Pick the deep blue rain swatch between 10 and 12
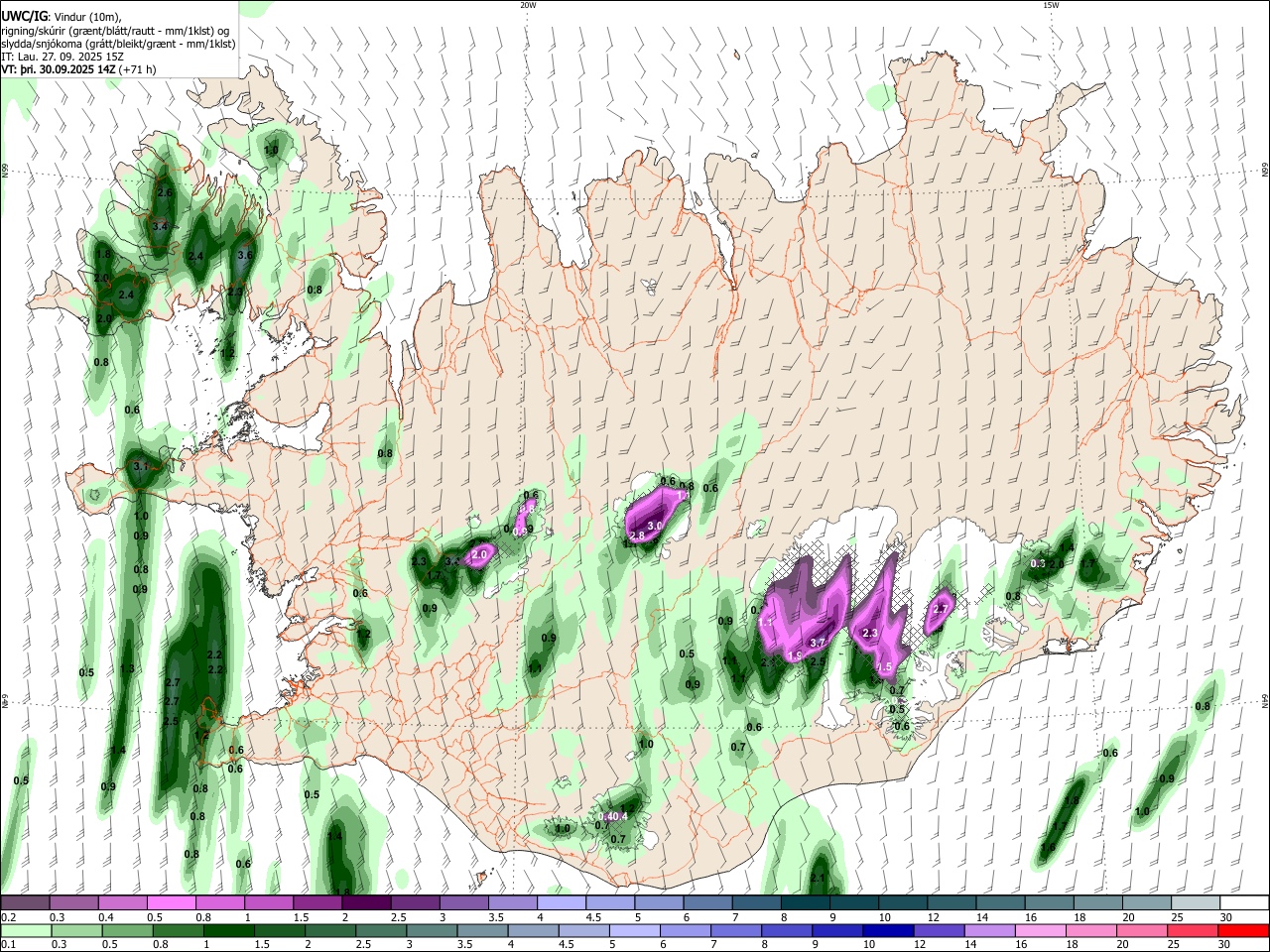 [x=887, y=931]
